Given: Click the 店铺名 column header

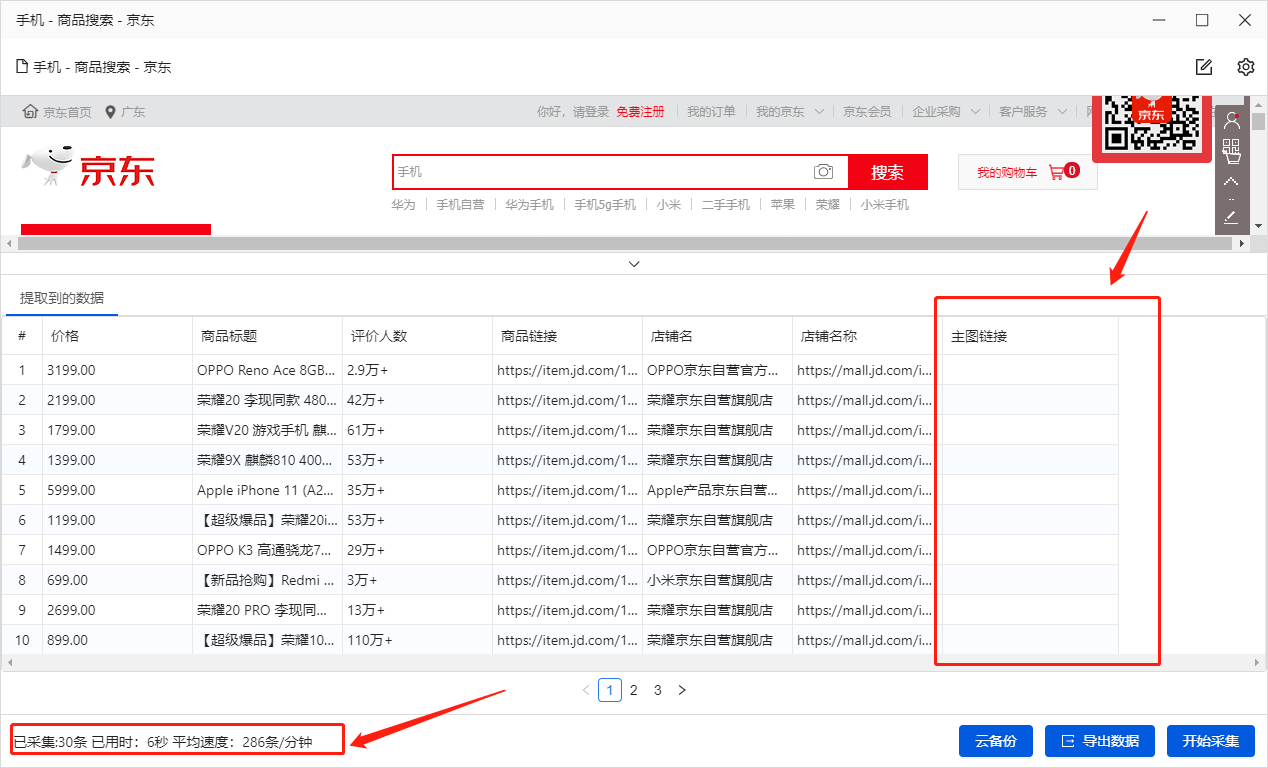Looking at the screenshot, I should point(717,336).
